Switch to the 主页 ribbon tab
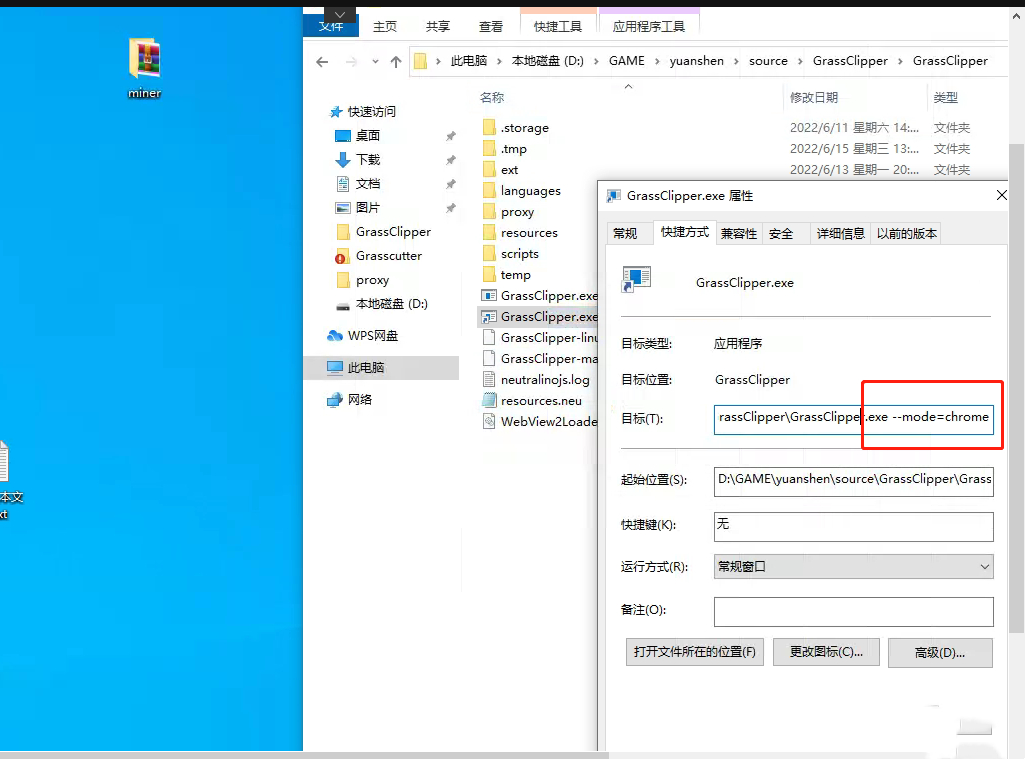 pos(384,26)
